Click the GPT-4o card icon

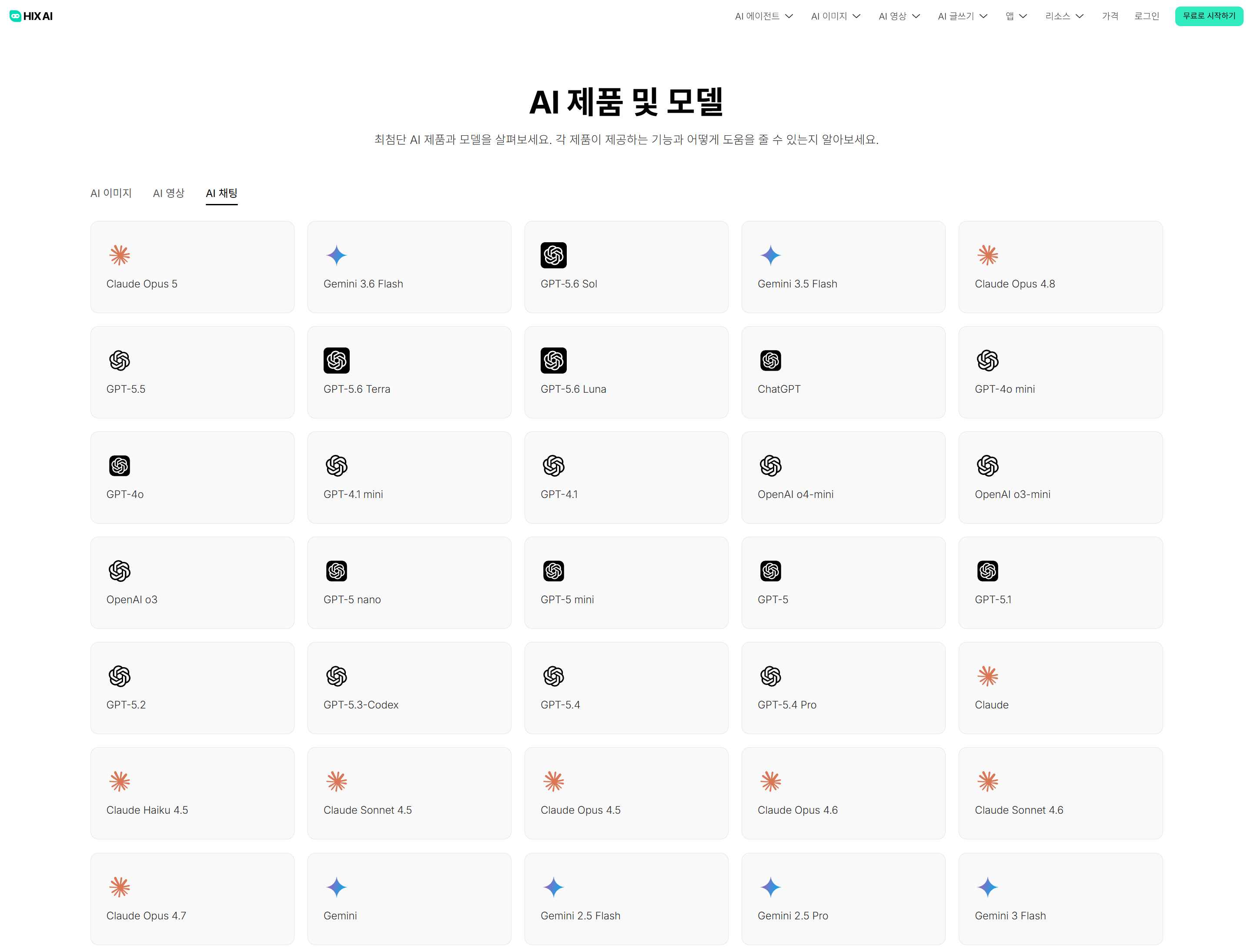point(120,466)
